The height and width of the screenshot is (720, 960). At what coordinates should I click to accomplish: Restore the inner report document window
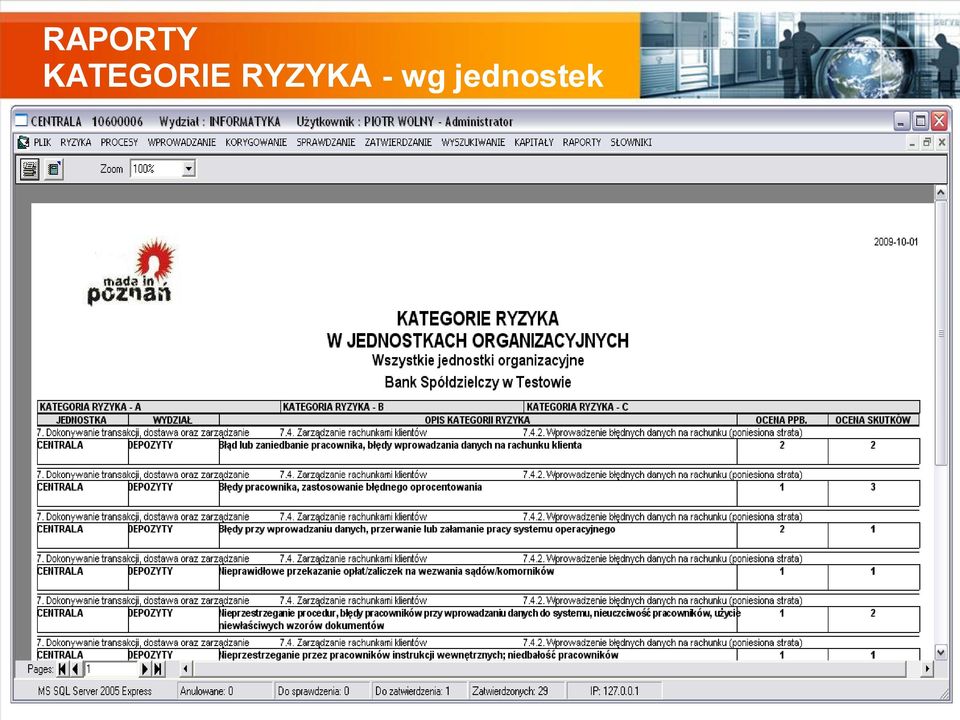point(927,143)
